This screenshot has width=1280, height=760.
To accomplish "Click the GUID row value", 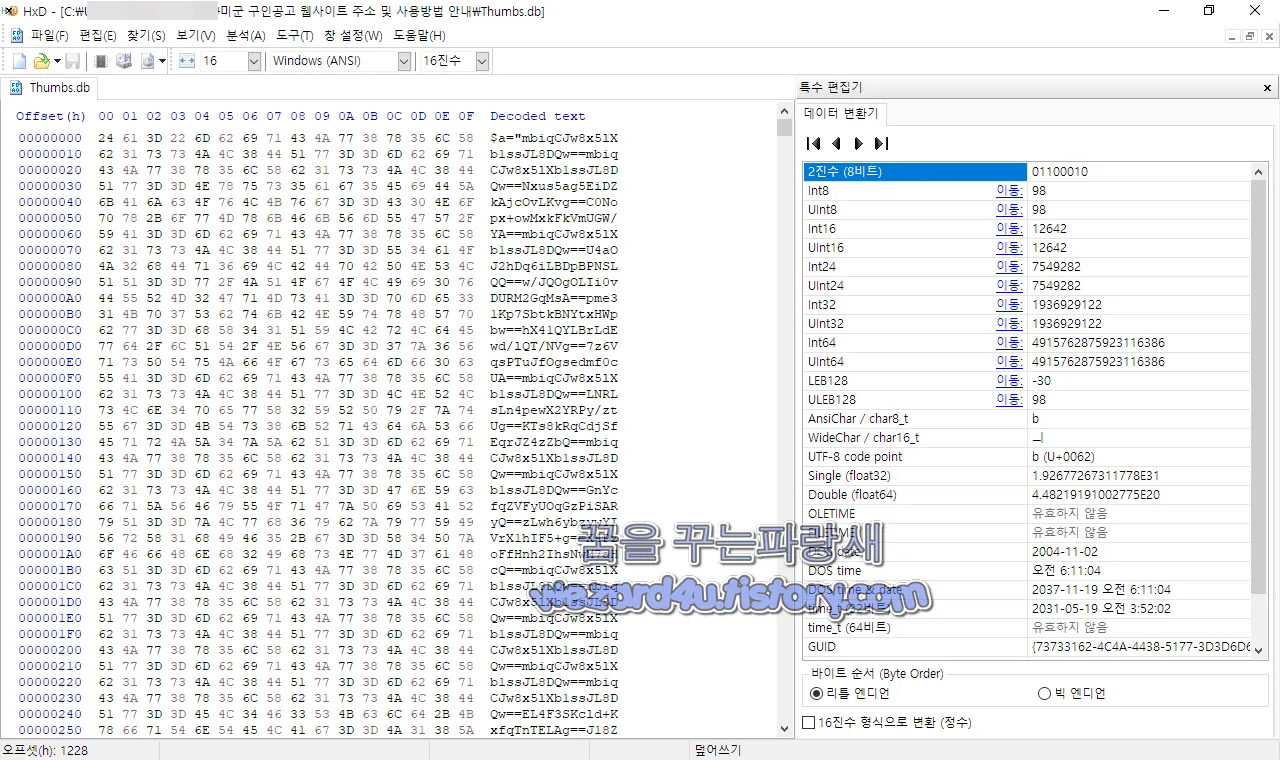I will point(1140,647).
